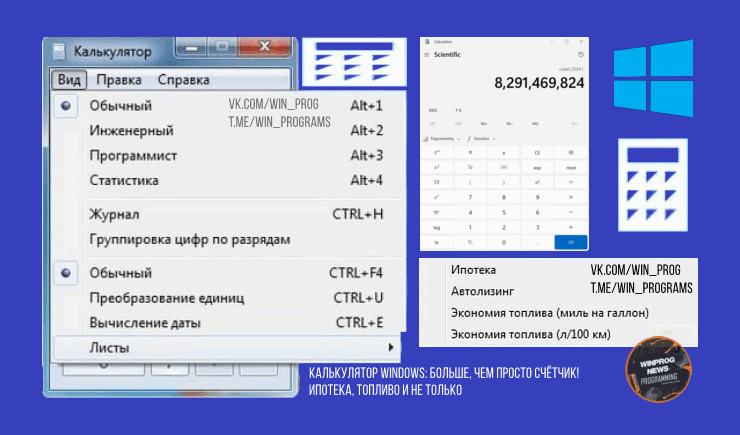
Task: Open the hamburger menu in Scientific calculator
Action: click(x=427, y=55)
